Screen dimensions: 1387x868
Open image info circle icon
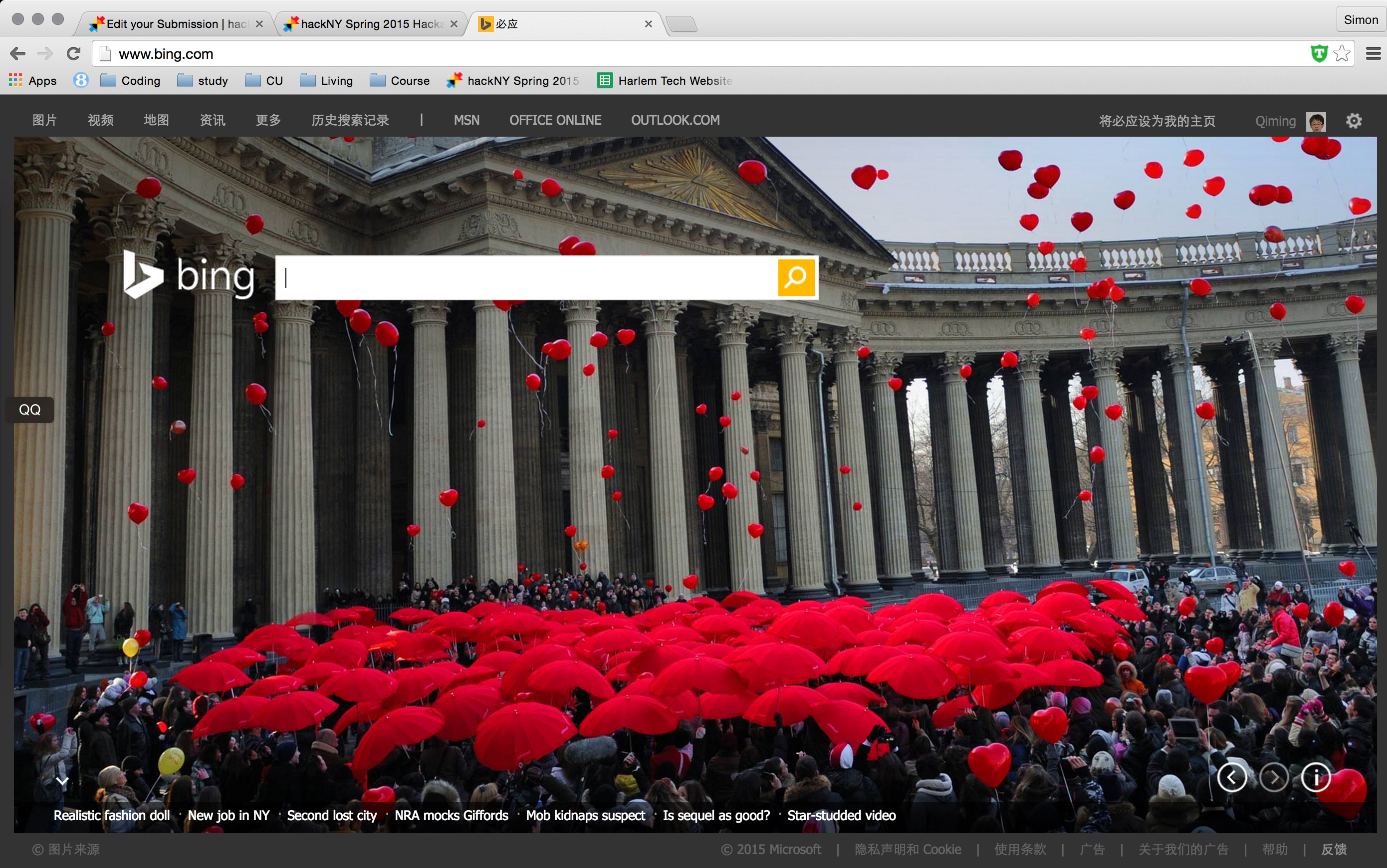(x=1316, y=778)
